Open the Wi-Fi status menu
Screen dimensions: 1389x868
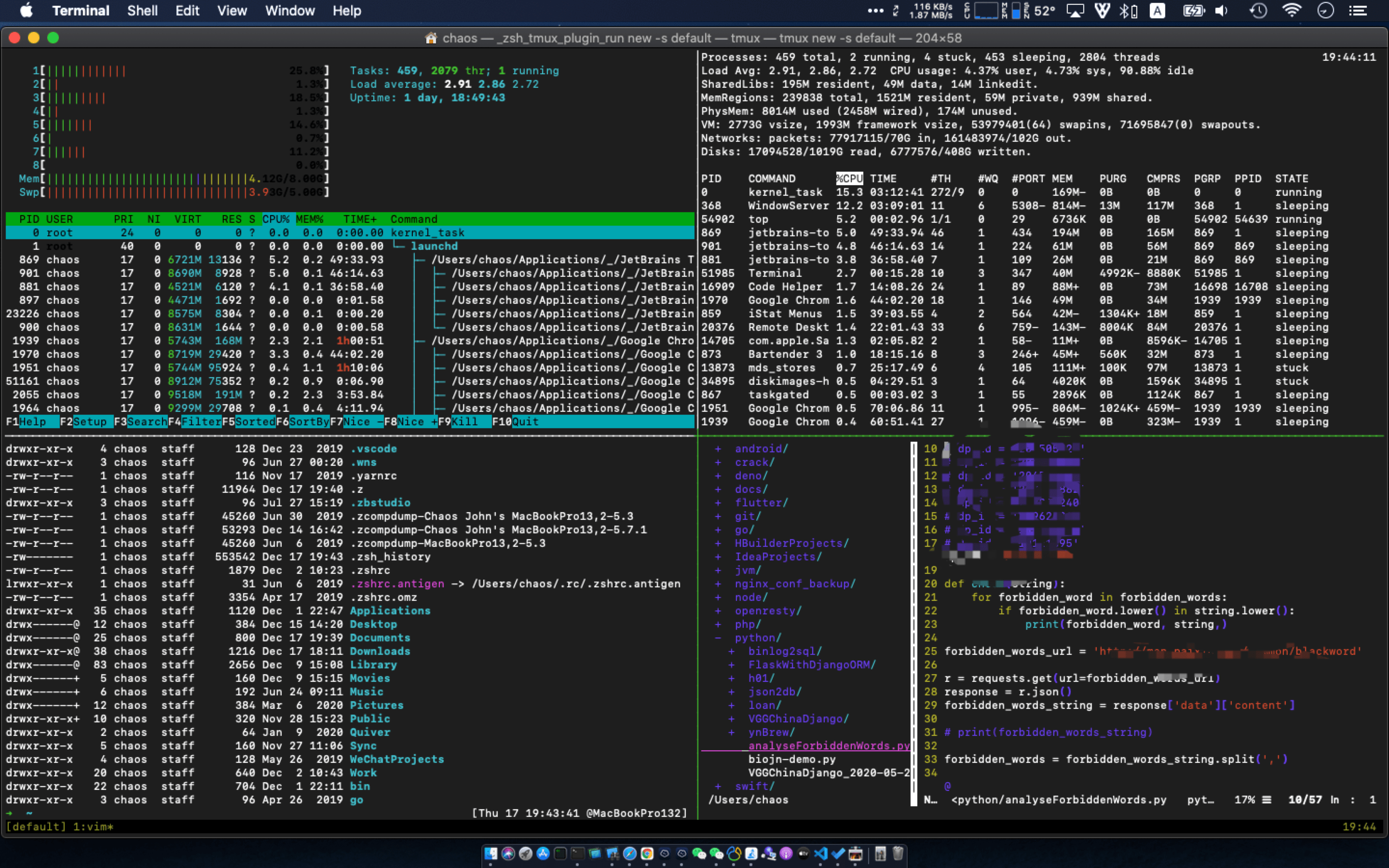click(1292, 10)
